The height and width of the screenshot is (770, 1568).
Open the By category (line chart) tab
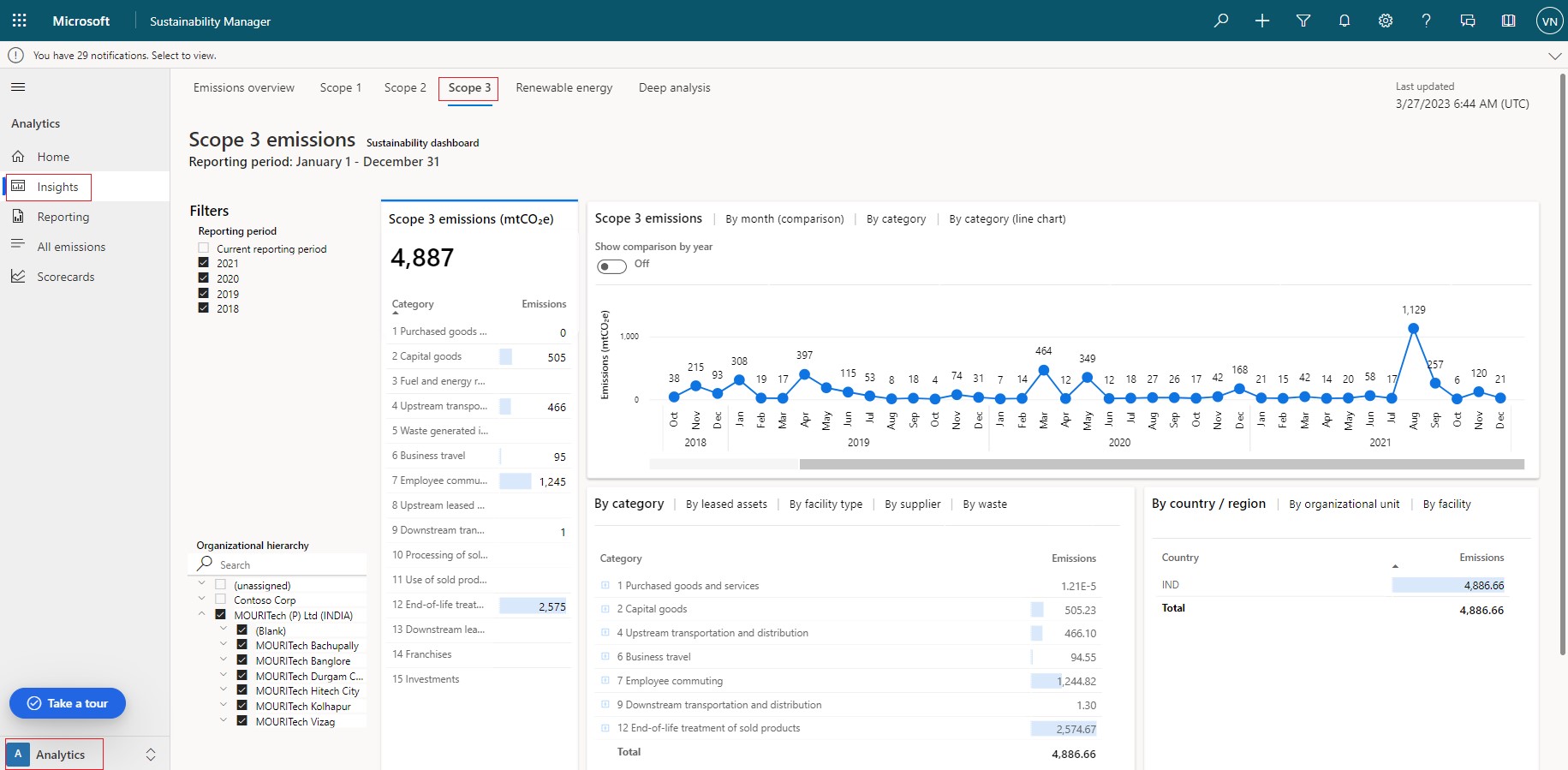(1007, 219)
